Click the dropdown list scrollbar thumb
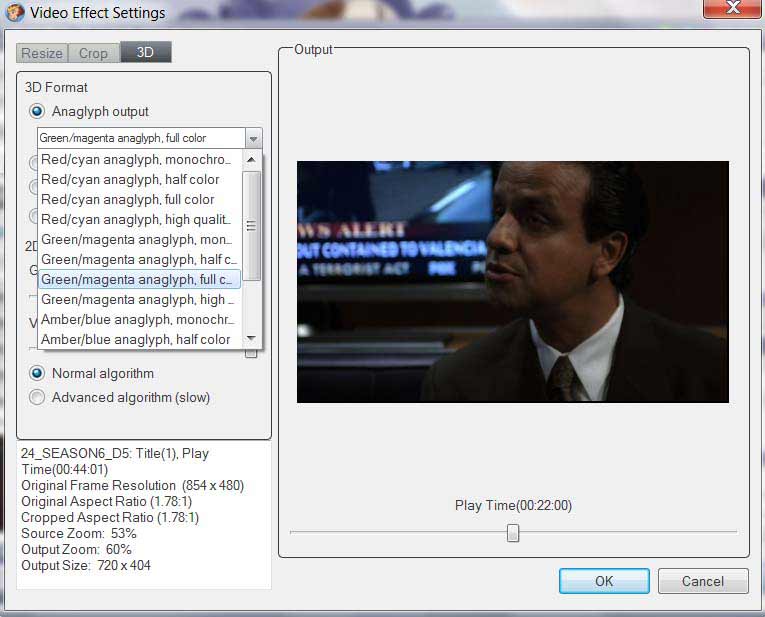765x617 pixels. pos(251,226)
